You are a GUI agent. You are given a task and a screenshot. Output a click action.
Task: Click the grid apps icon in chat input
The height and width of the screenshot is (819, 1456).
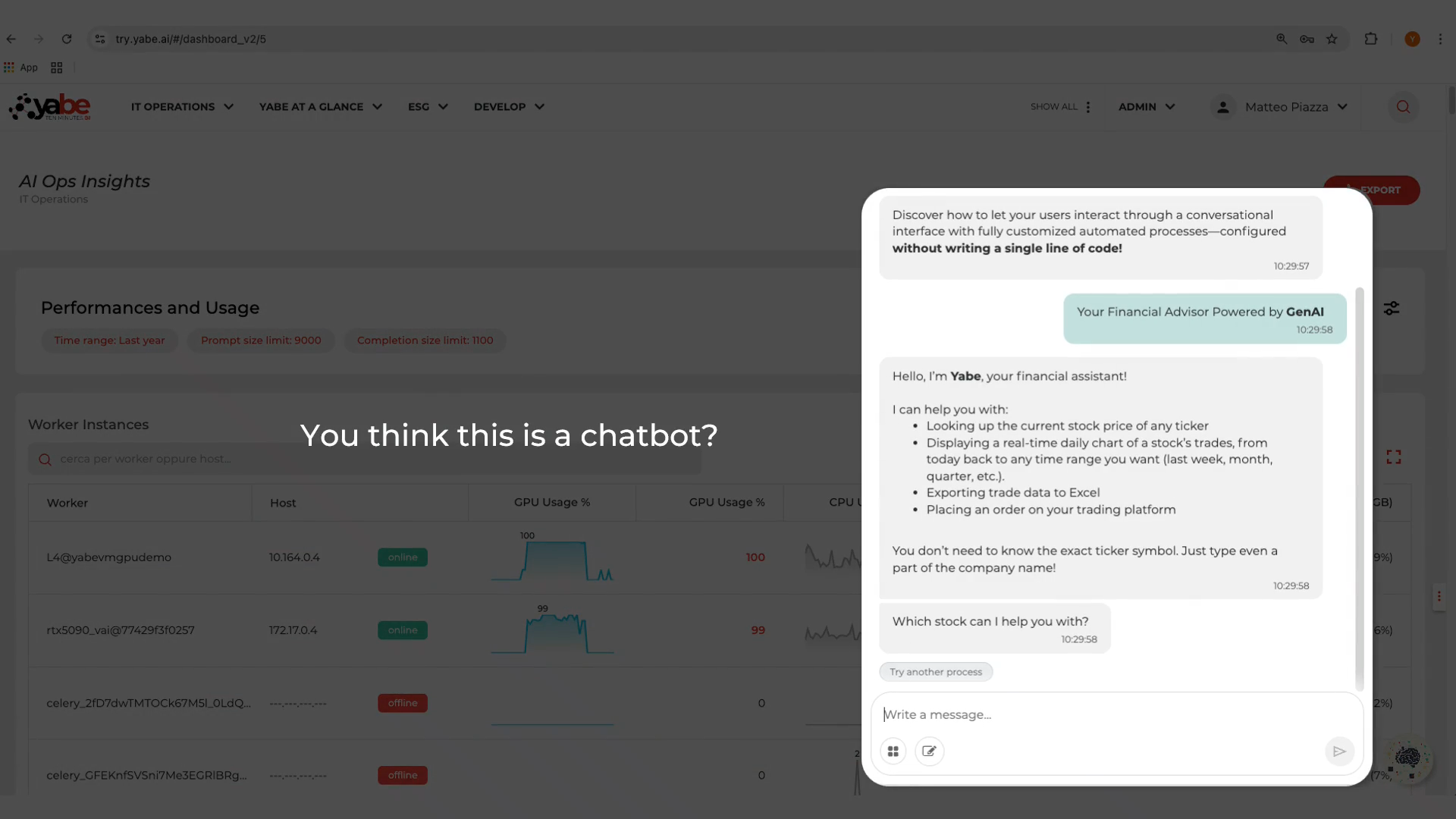(x=893, y=752)
